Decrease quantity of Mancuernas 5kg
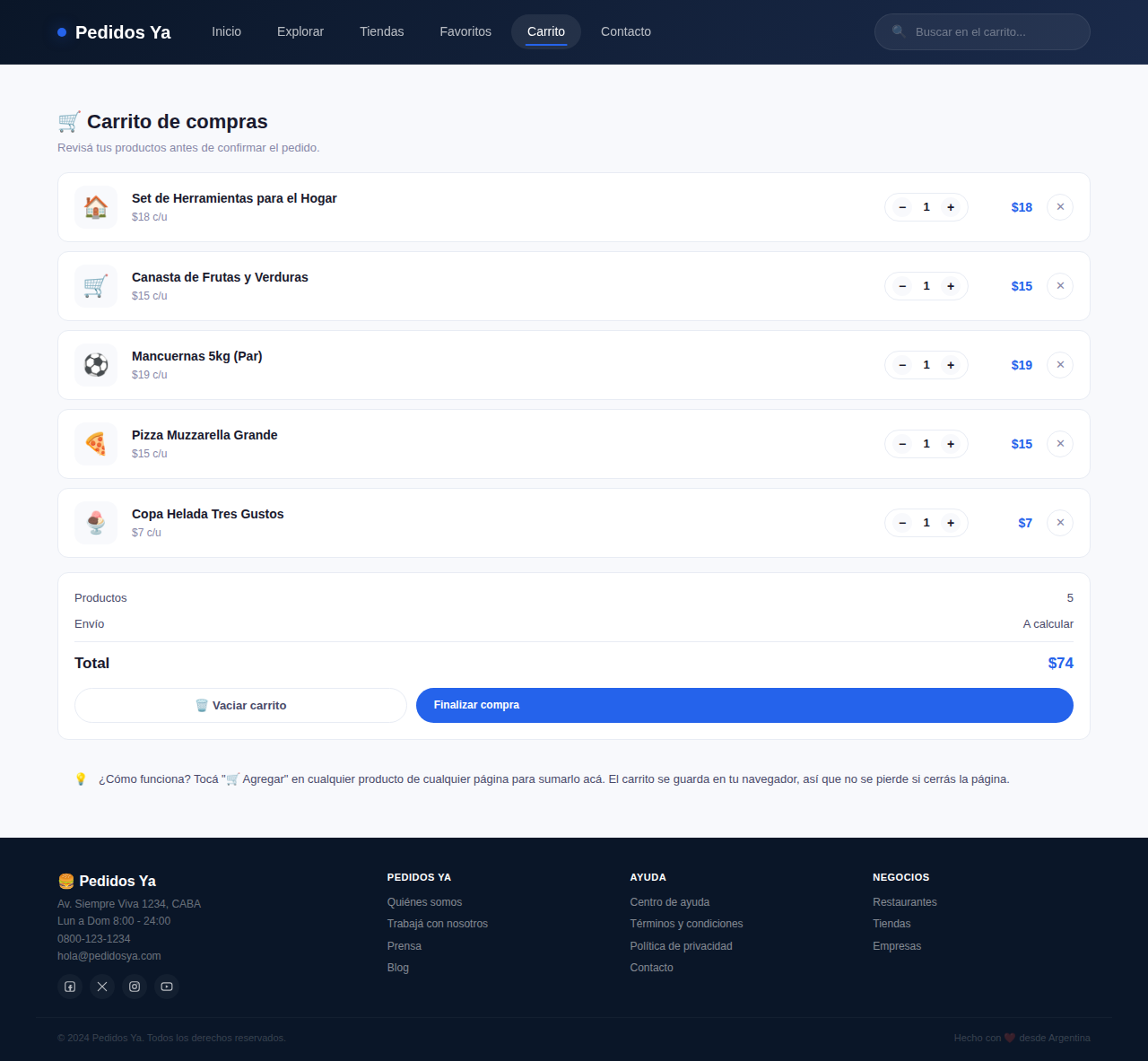1148x1061 pixels. (902, 365)
